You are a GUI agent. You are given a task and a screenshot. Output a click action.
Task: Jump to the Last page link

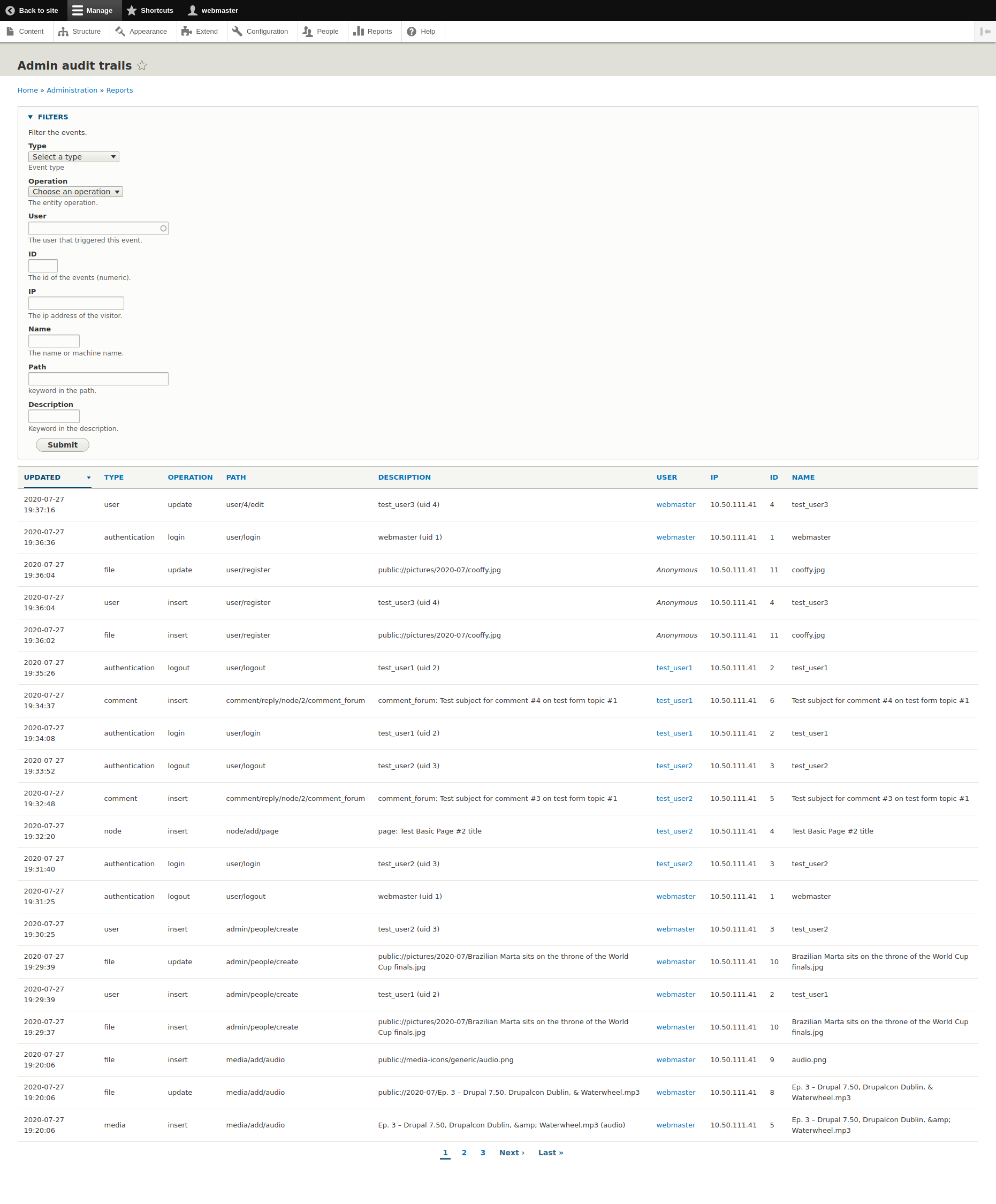pos(551,1153)
